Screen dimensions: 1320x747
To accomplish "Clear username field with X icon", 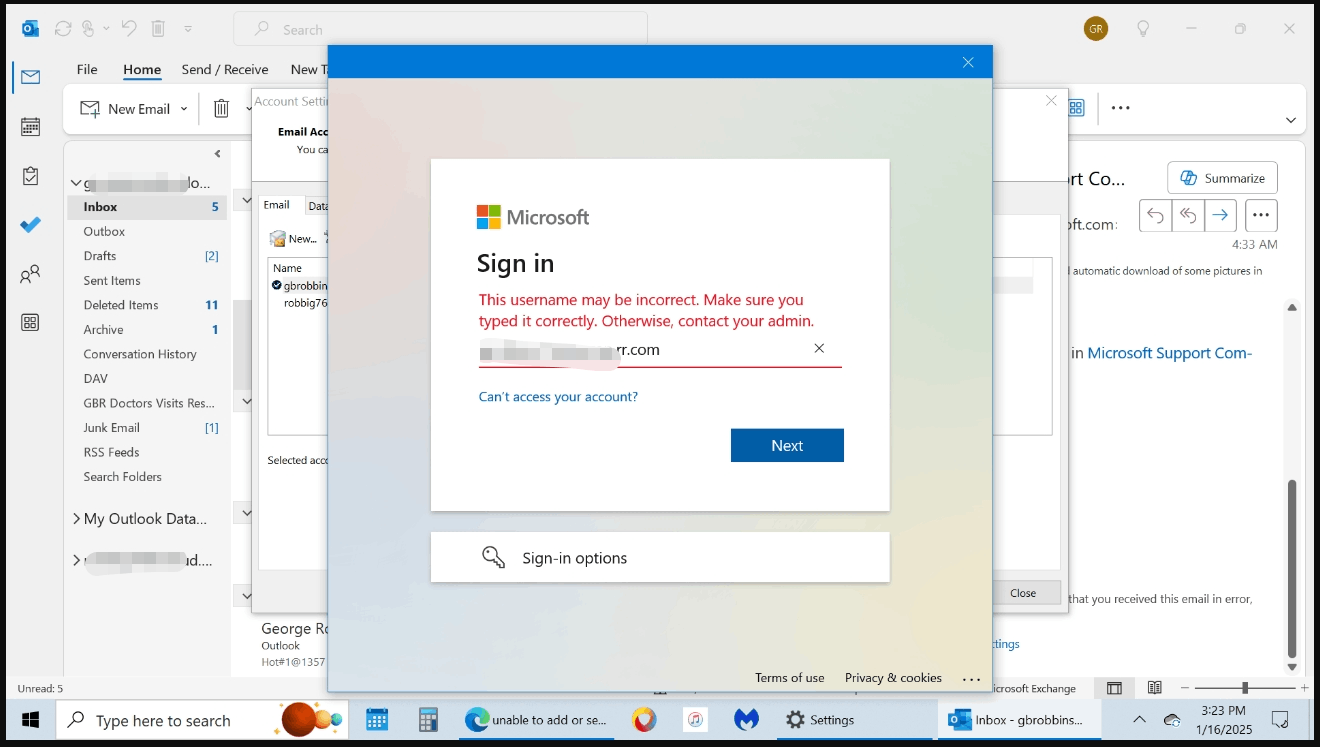I will coord(819,348).
